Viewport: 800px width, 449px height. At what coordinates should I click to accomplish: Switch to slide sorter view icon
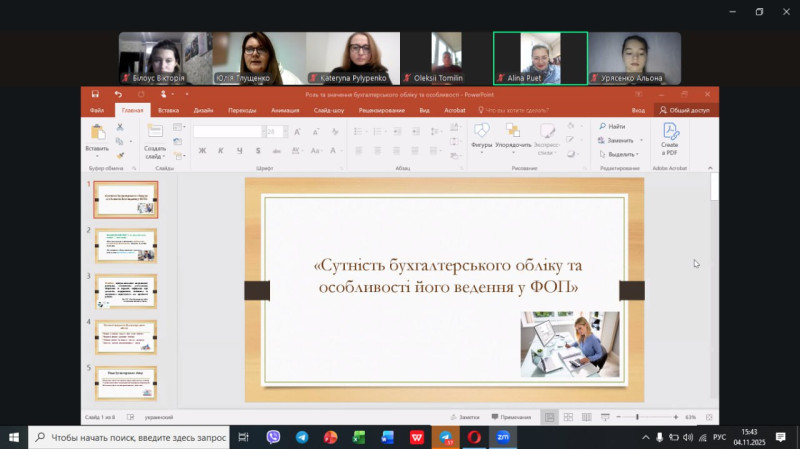point(567,416)
